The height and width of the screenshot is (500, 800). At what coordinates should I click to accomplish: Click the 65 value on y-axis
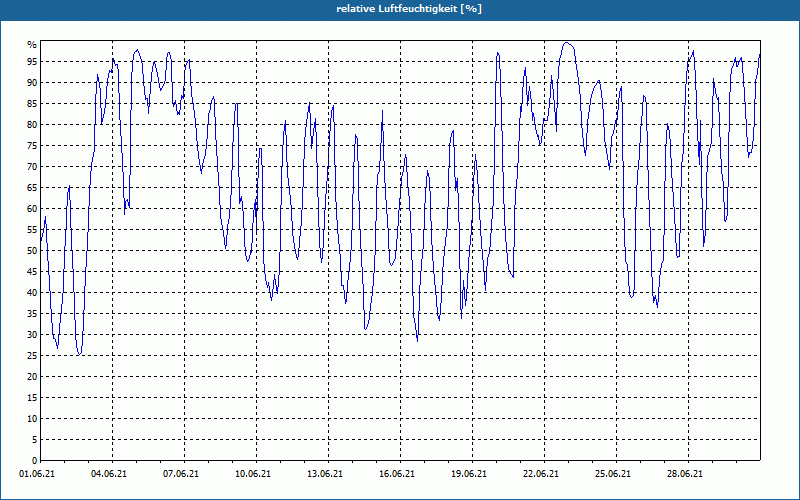pyautogui.click(x=32, y=188)
